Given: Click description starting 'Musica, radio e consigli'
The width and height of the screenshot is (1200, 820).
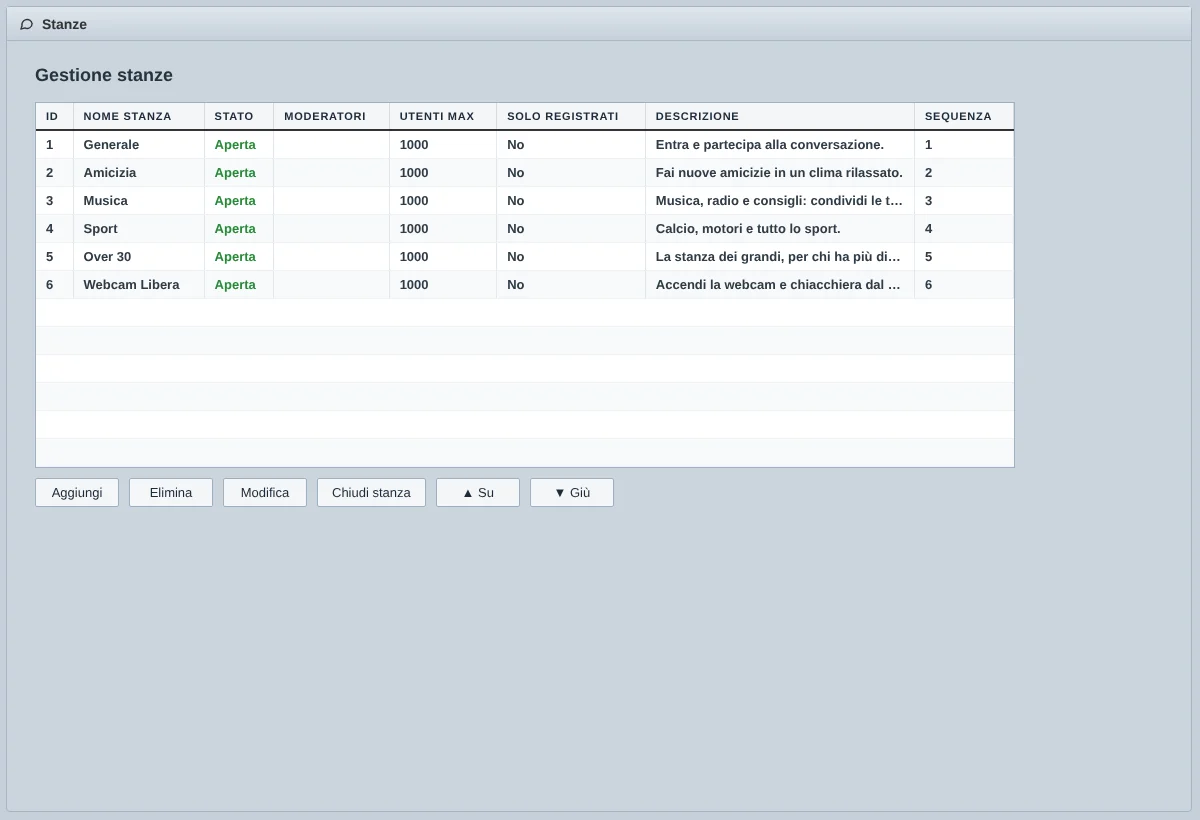Looking at the screenshot, I should (779, 201).
